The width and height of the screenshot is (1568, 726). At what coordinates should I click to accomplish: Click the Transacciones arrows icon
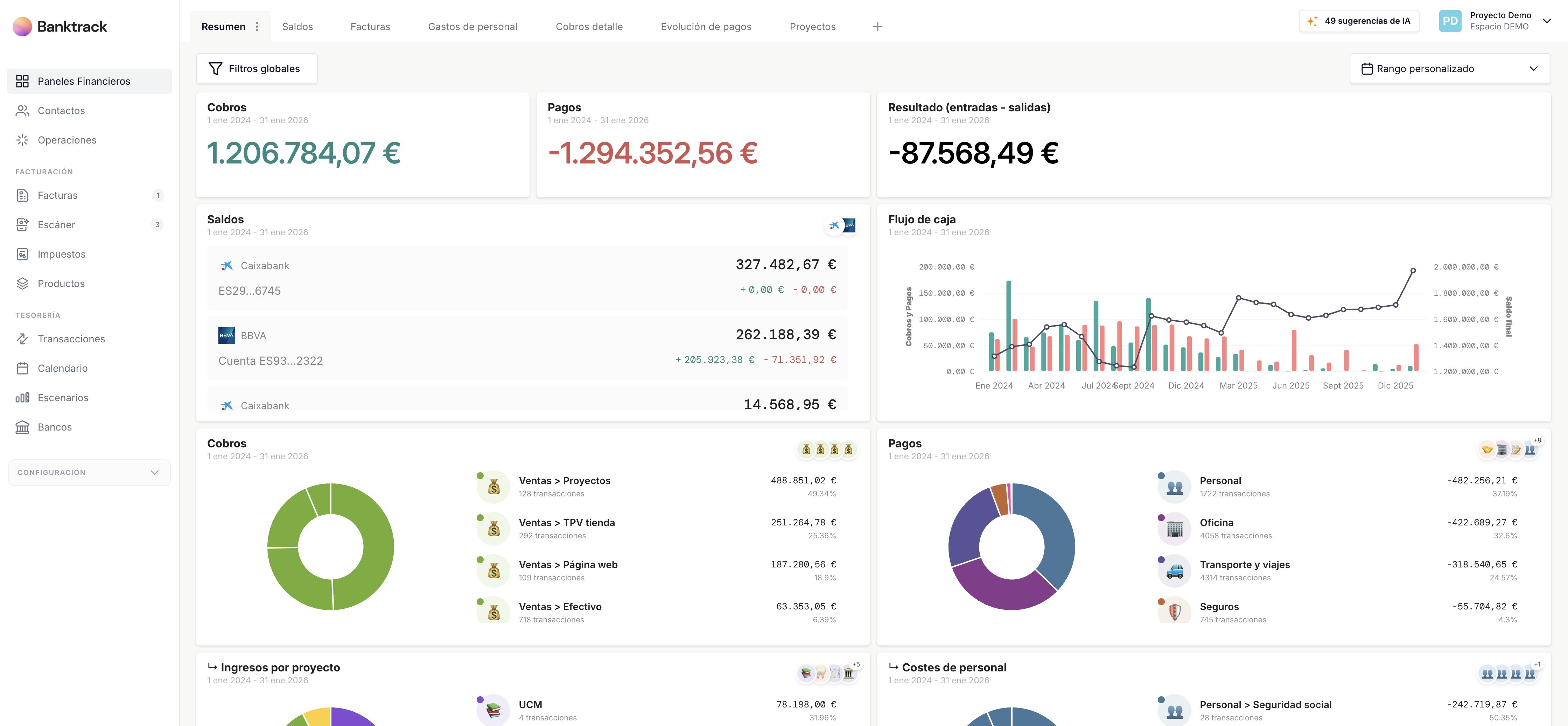(22, 339)
